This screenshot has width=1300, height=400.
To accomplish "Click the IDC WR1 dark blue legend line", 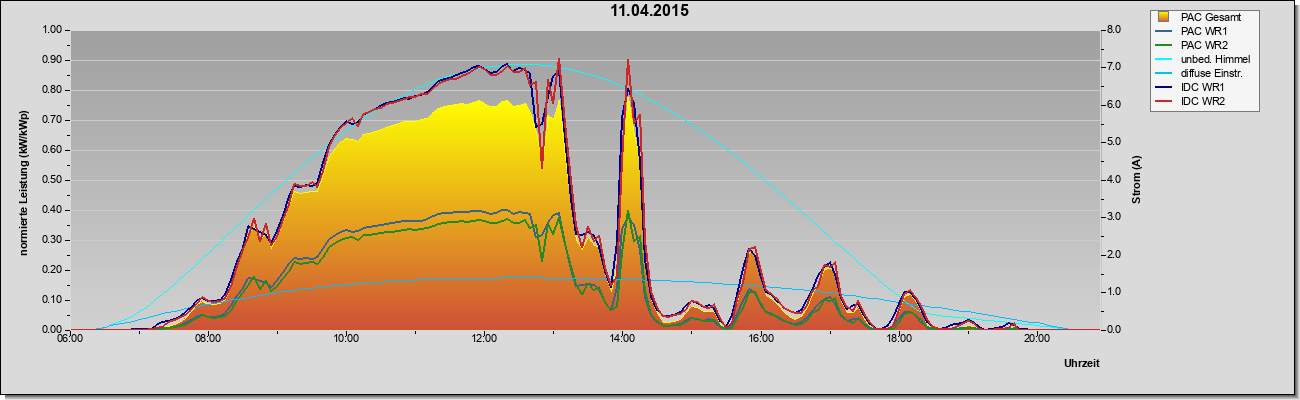I will pos(1165,89).
